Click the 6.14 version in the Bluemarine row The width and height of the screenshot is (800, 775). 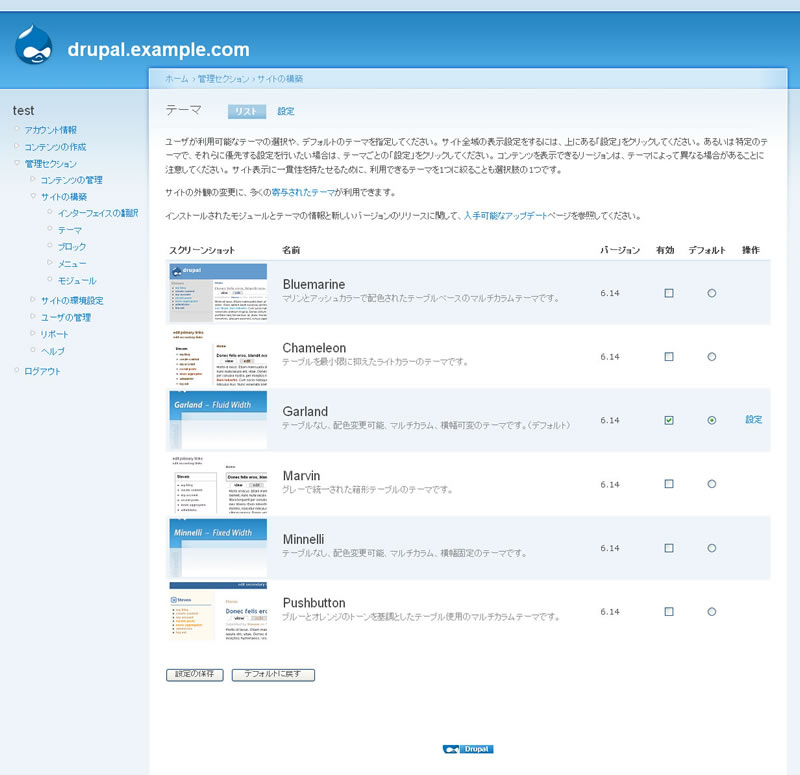[x=610, y=293]
